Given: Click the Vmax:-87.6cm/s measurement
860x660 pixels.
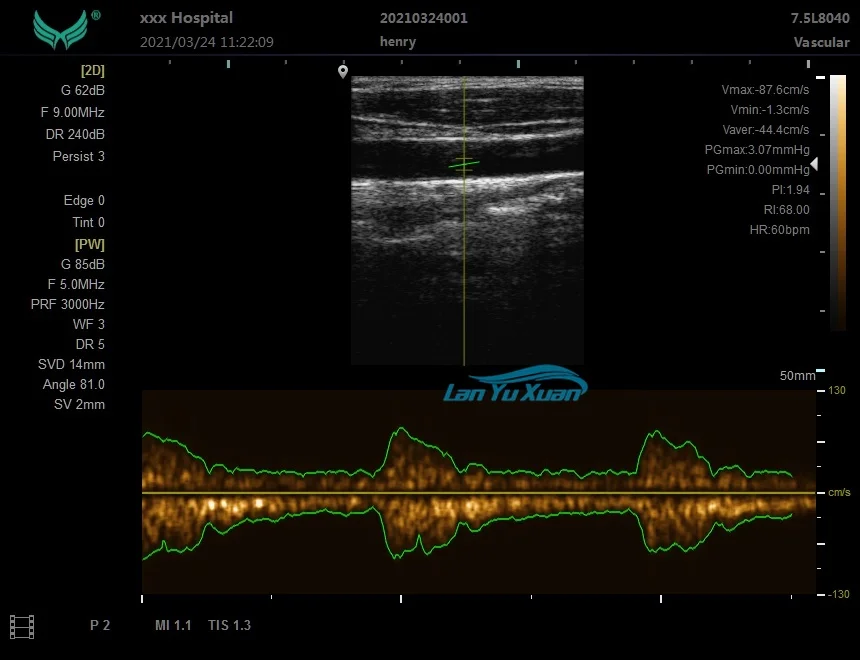Looking at the screenshot, I should [x=765, y=89].
